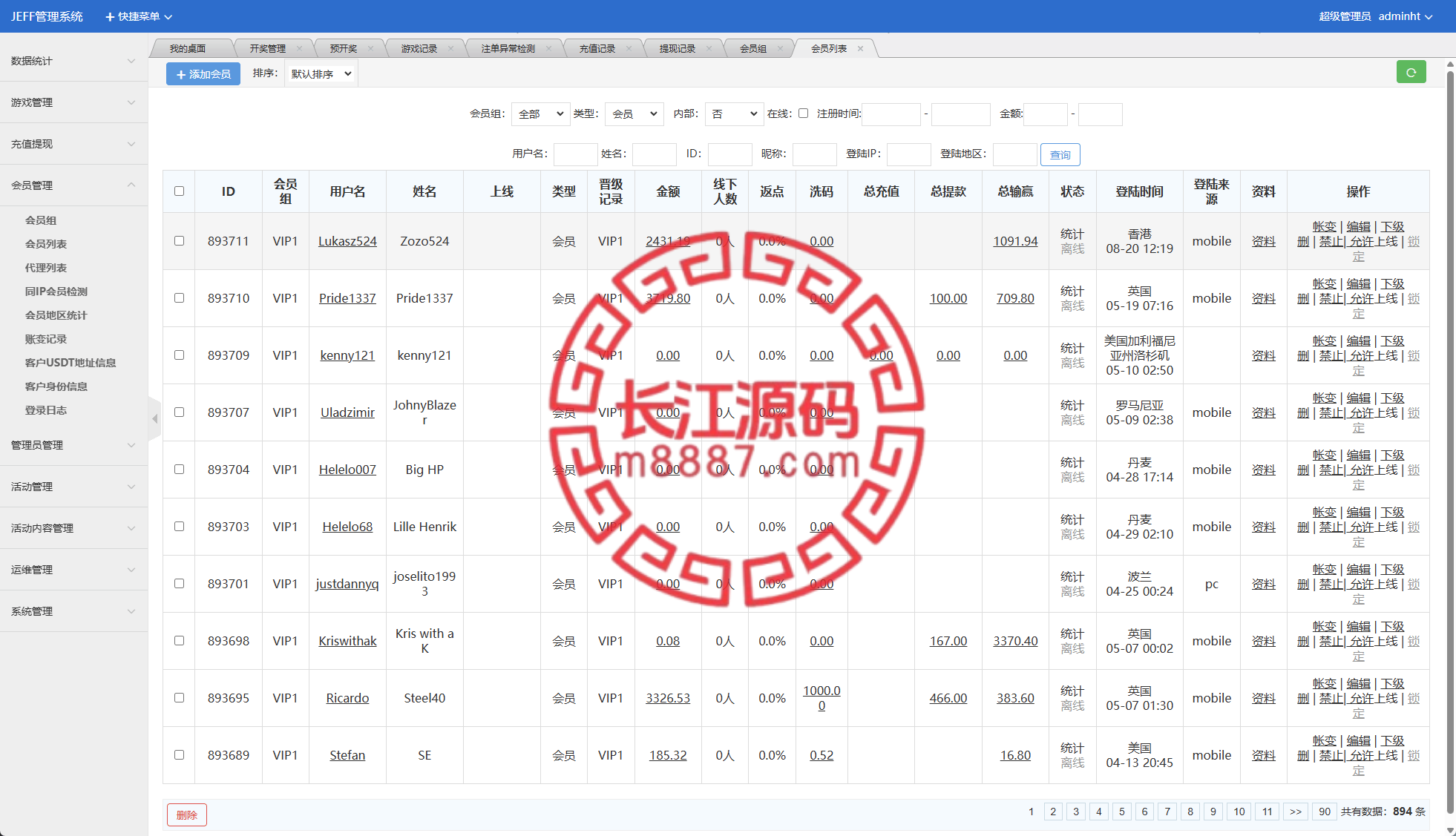
Task: Close the 开奖管理 tab
Action: (299, 48)
